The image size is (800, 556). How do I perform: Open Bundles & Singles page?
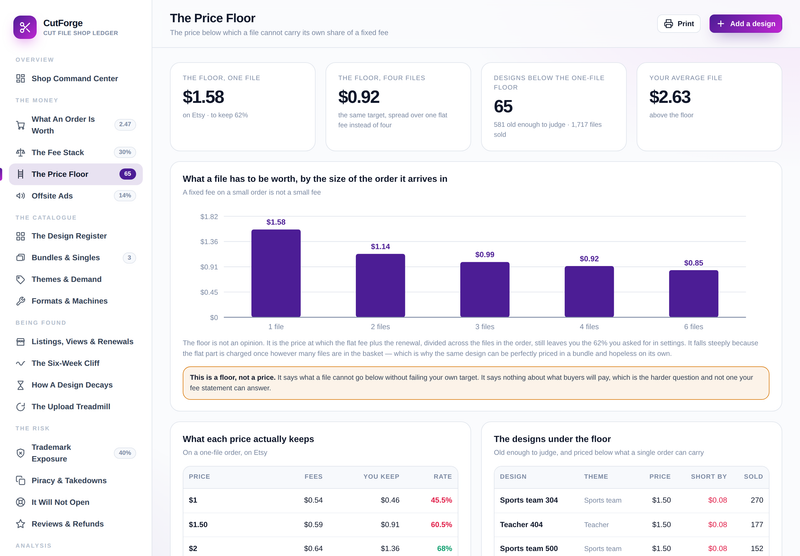(x=76, y=258)
